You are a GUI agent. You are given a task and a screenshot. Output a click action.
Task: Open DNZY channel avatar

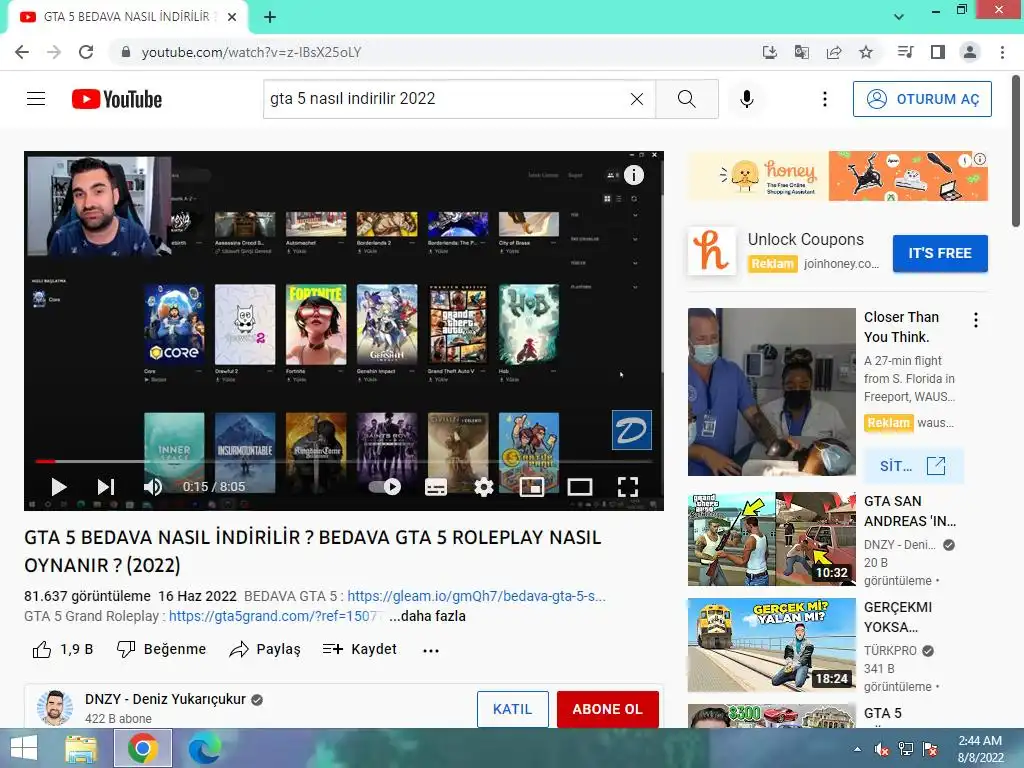pos(55,708)
